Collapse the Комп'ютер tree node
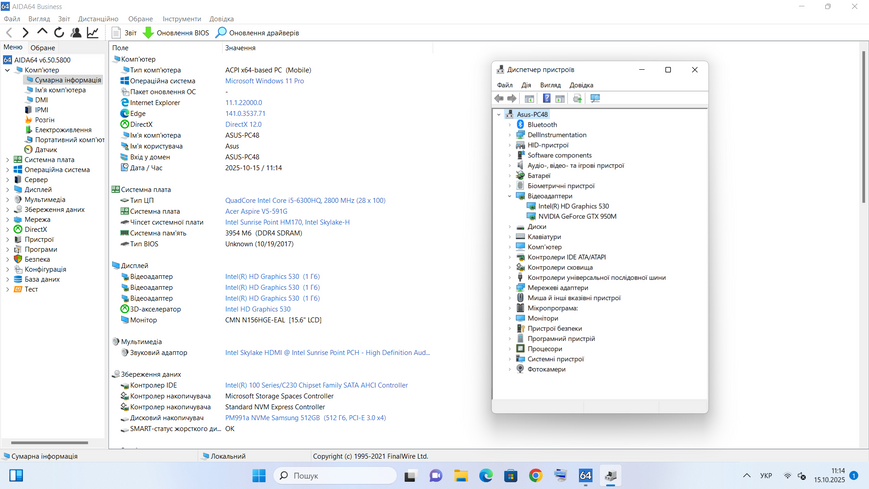 coord(7,70)
